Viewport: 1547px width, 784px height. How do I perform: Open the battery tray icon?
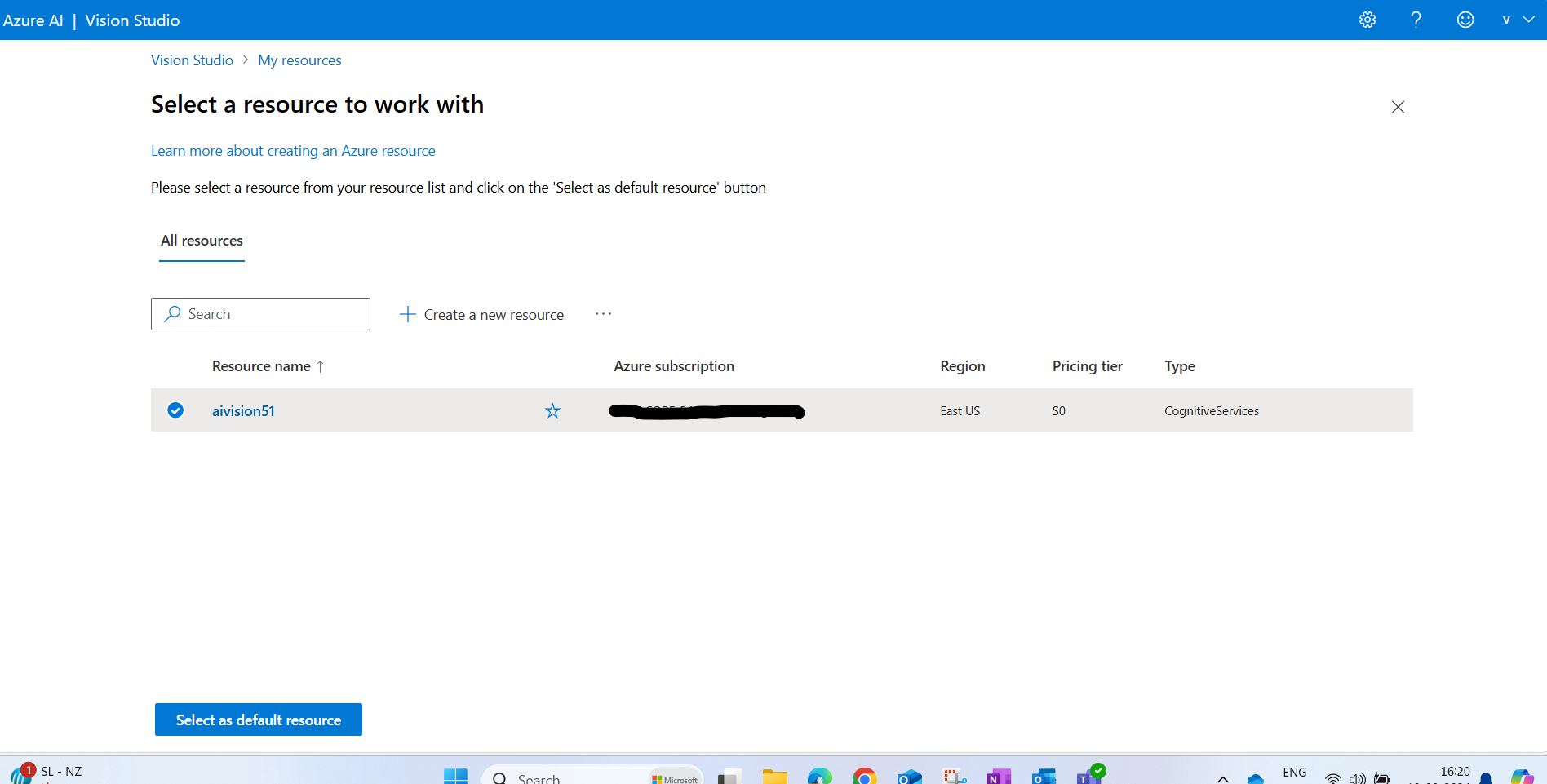coord(1381,778)
